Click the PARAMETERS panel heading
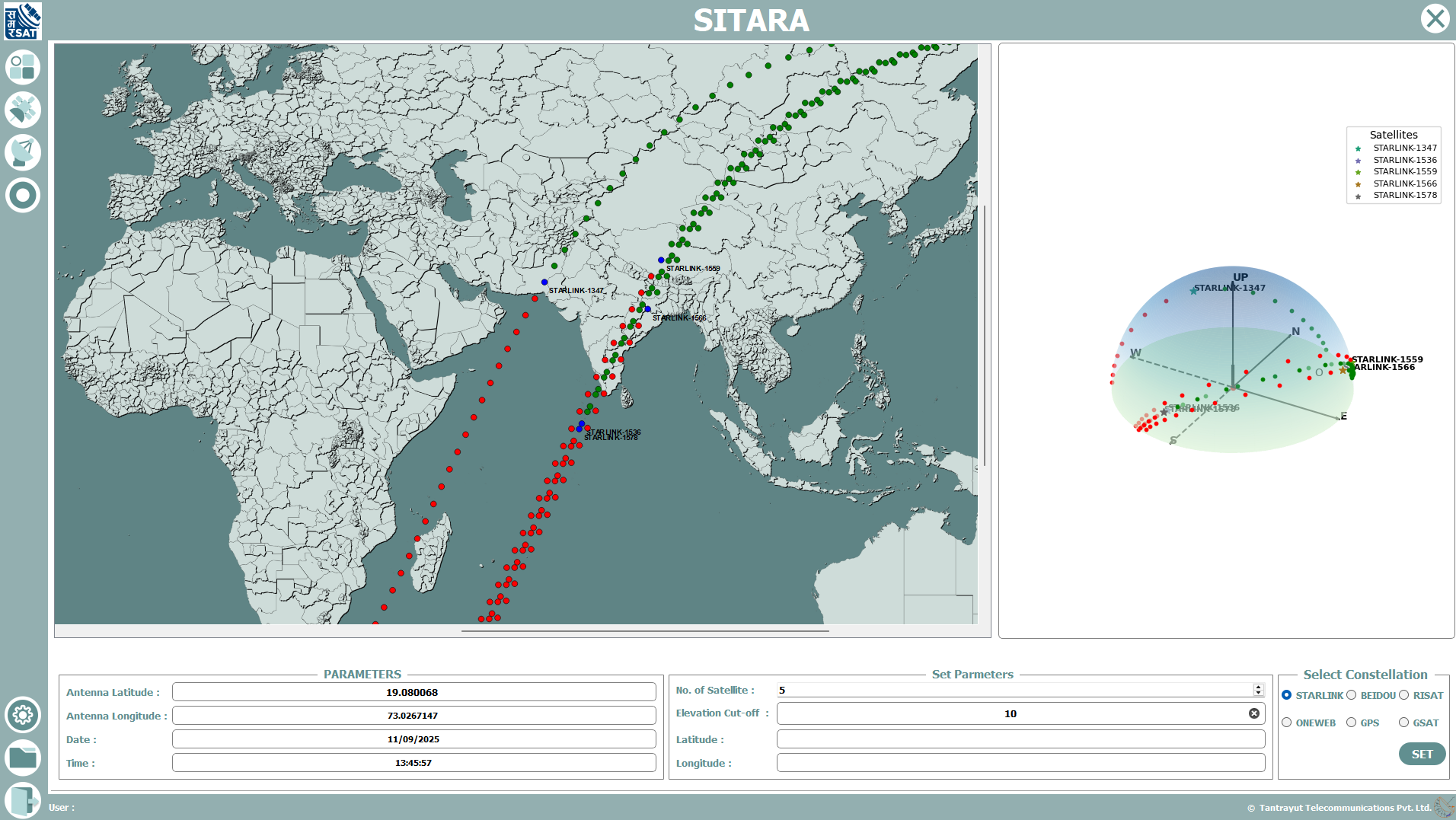 pyautogui.click(x=362, y=675)
